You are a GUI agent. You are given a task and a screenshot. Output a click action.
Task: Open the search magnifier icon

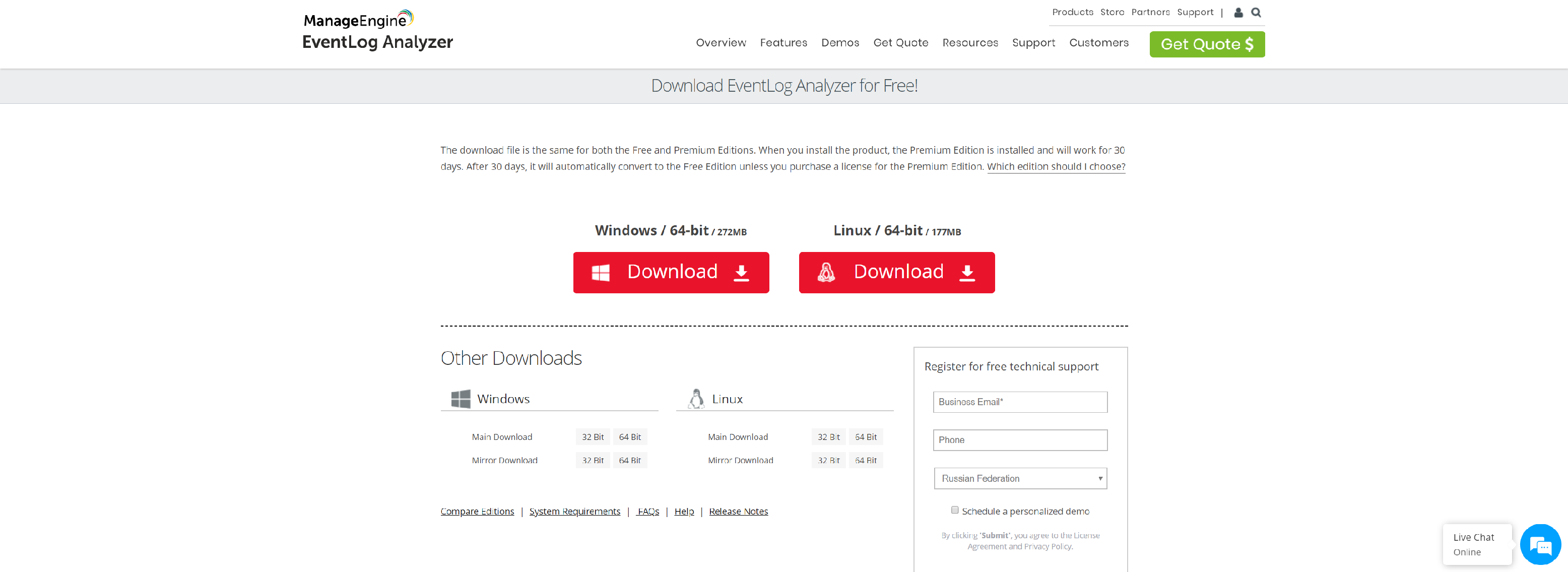(1256, 12)
